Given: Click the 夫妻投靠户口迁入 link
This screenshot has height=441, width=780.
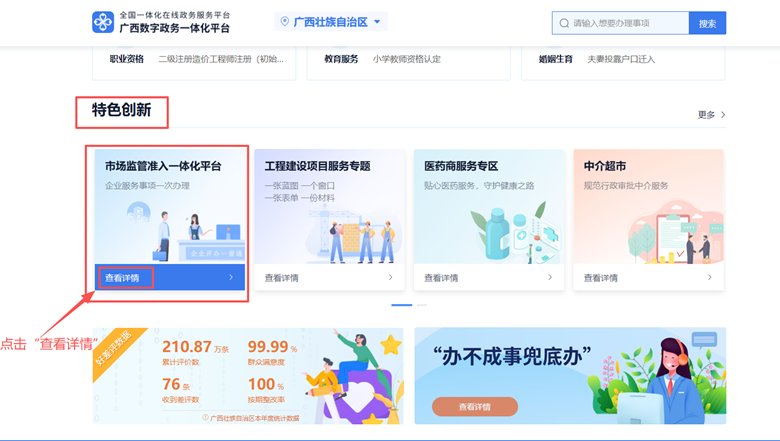Looking at the screenshot, I should pyautogui.click(x=621, y=59).
